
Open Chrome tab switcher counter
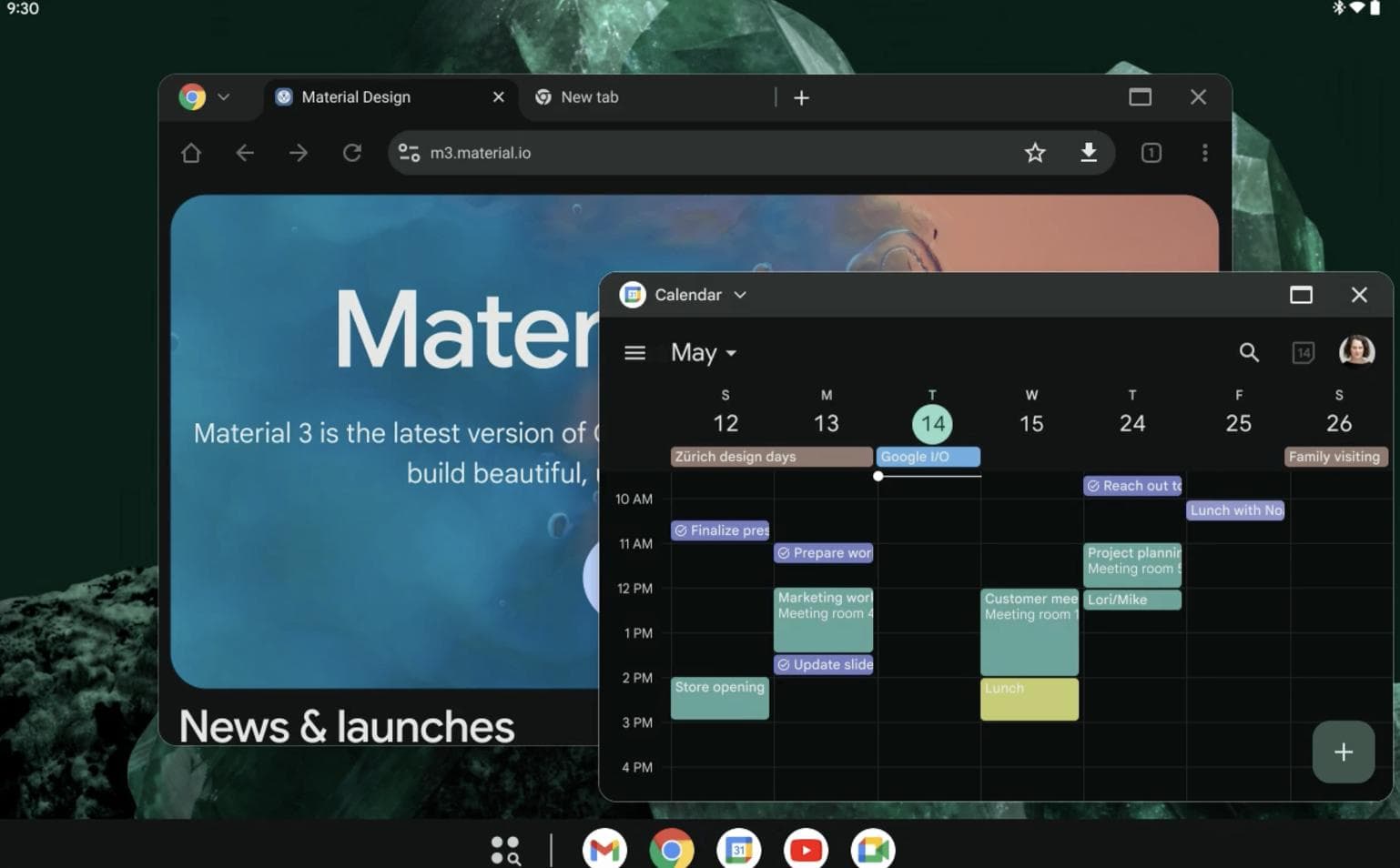tap(1151, 153)
